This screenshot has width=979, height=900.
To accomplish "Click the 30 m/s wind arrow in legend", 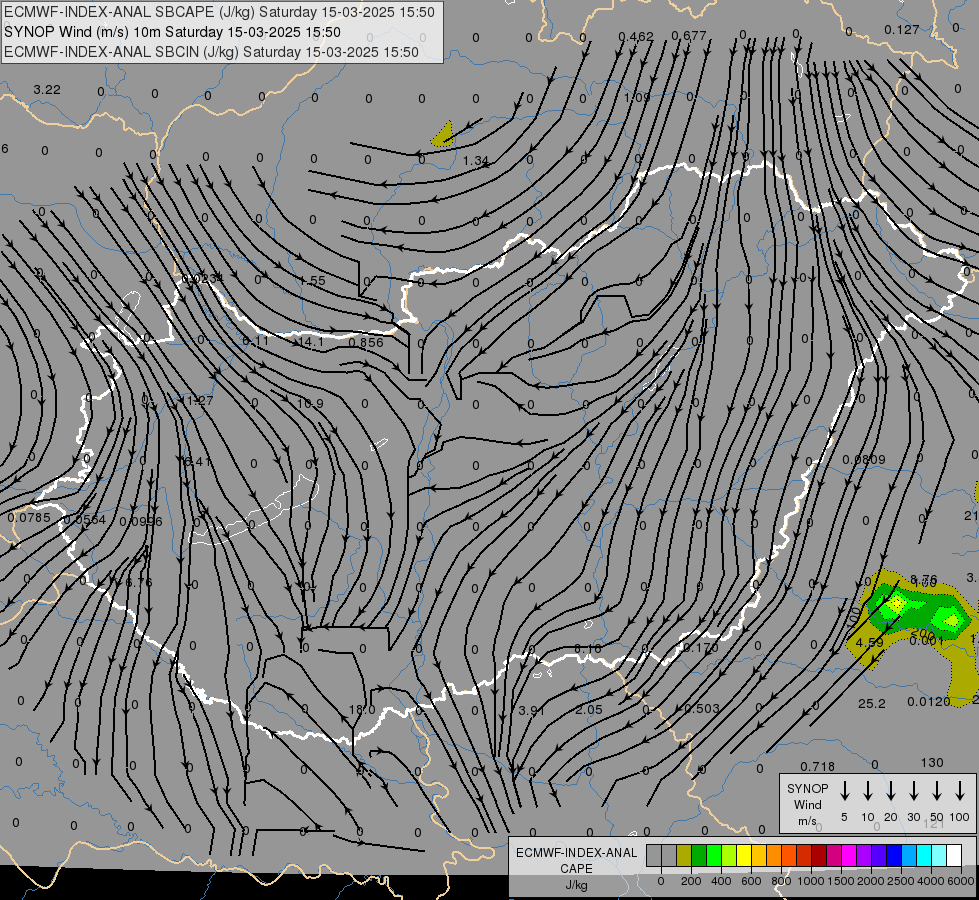I will (x=914, y=791).
